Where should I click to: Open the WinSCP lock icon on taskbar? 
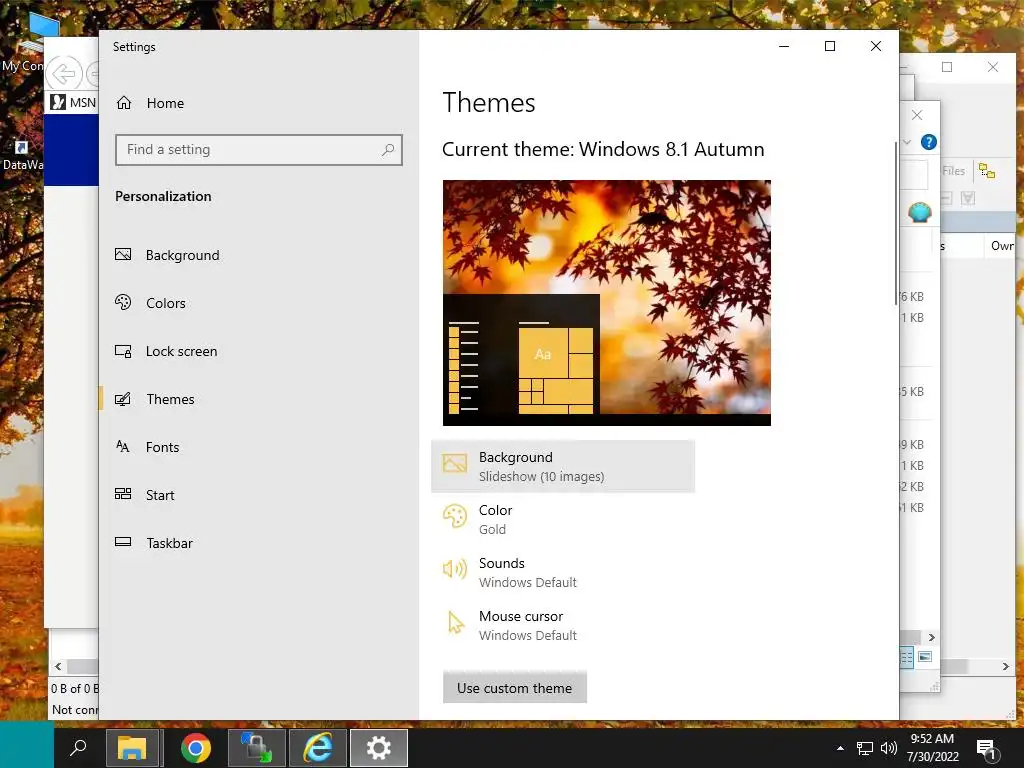tap(257, 748)
